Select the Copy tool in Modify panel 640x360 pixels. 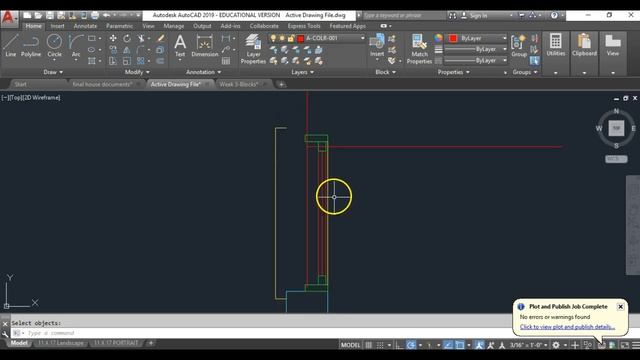pyautogui.click(x=113, y=50)
